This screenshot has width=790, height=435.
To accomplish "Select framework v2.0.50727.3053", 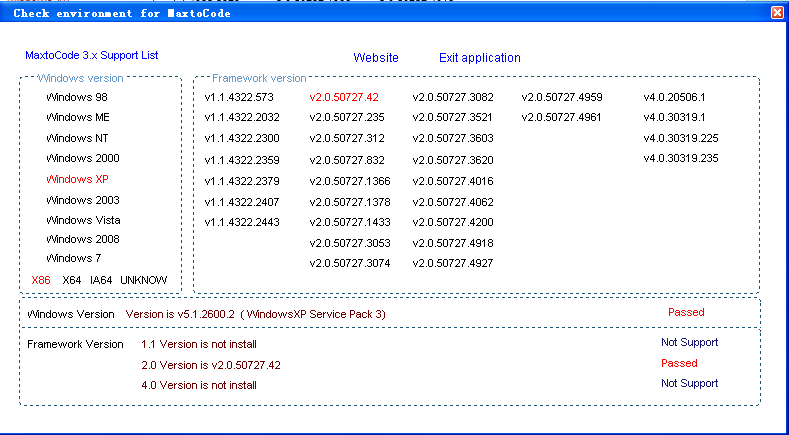I will pyautogui.click(x=350, y=243).
